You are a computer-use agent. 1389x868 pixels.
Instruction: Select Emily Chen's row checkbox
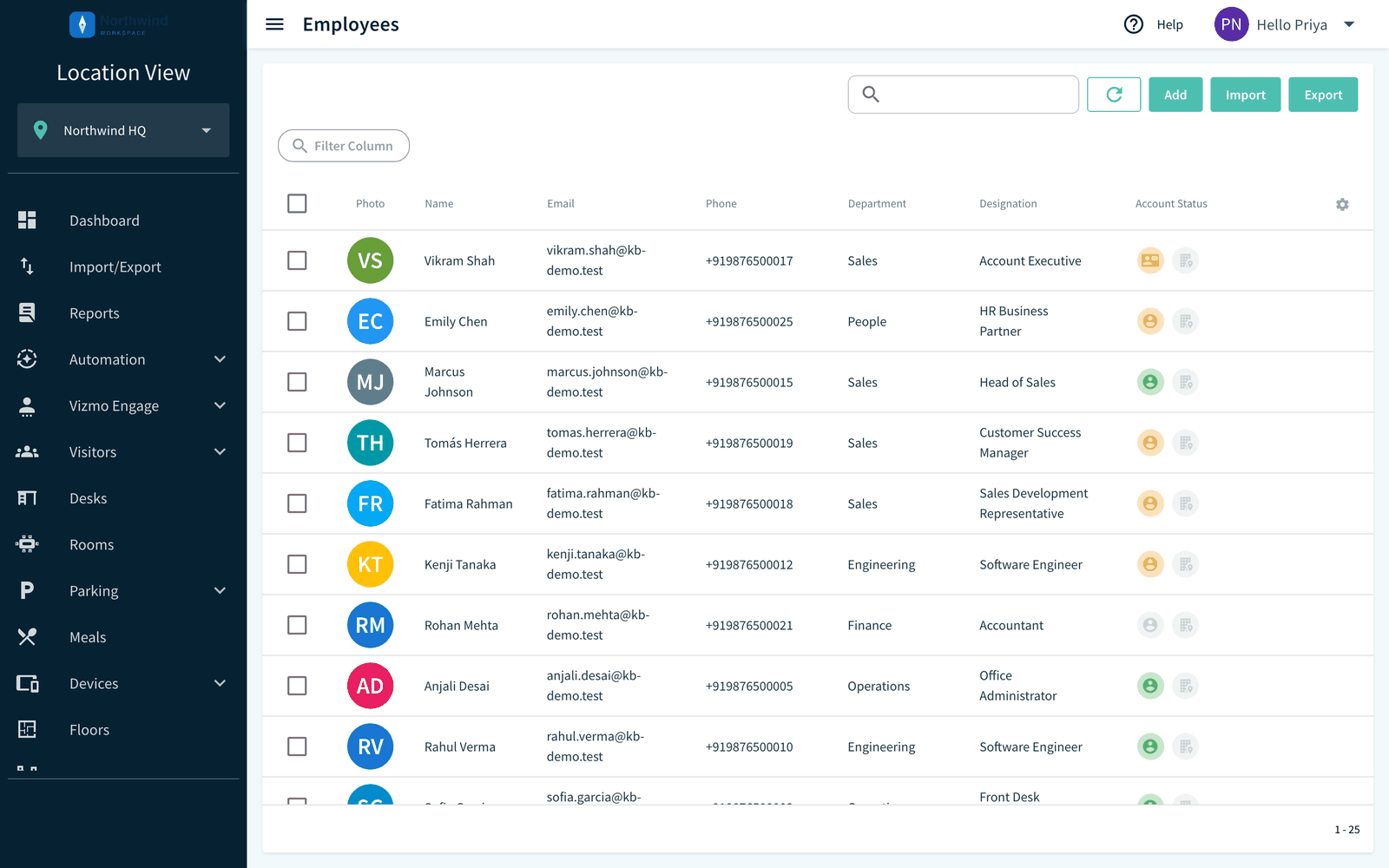click(x=297, y=321)
